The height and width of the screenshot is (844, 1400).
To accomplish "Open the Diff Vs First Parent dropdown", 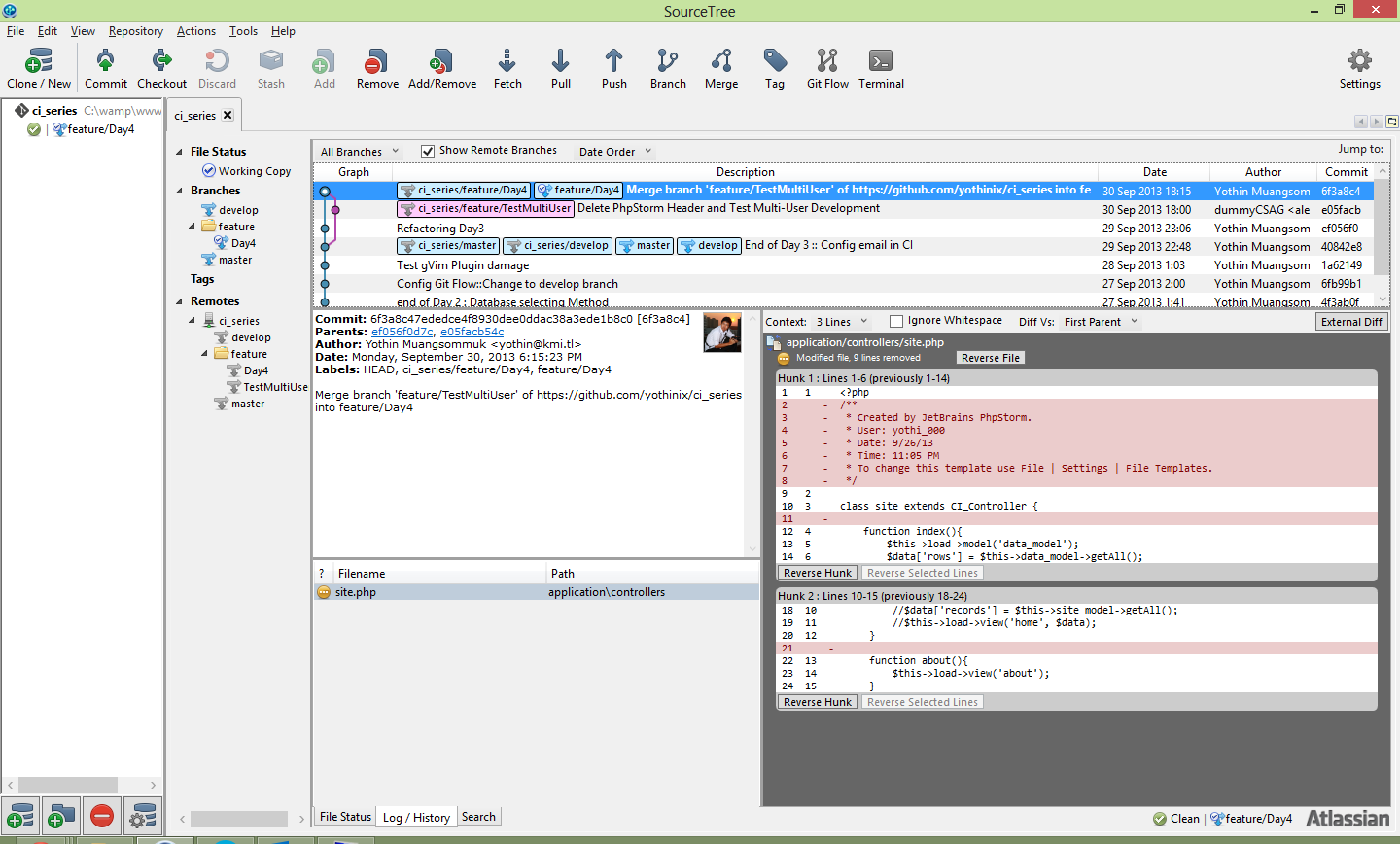I will (1101, 322).
